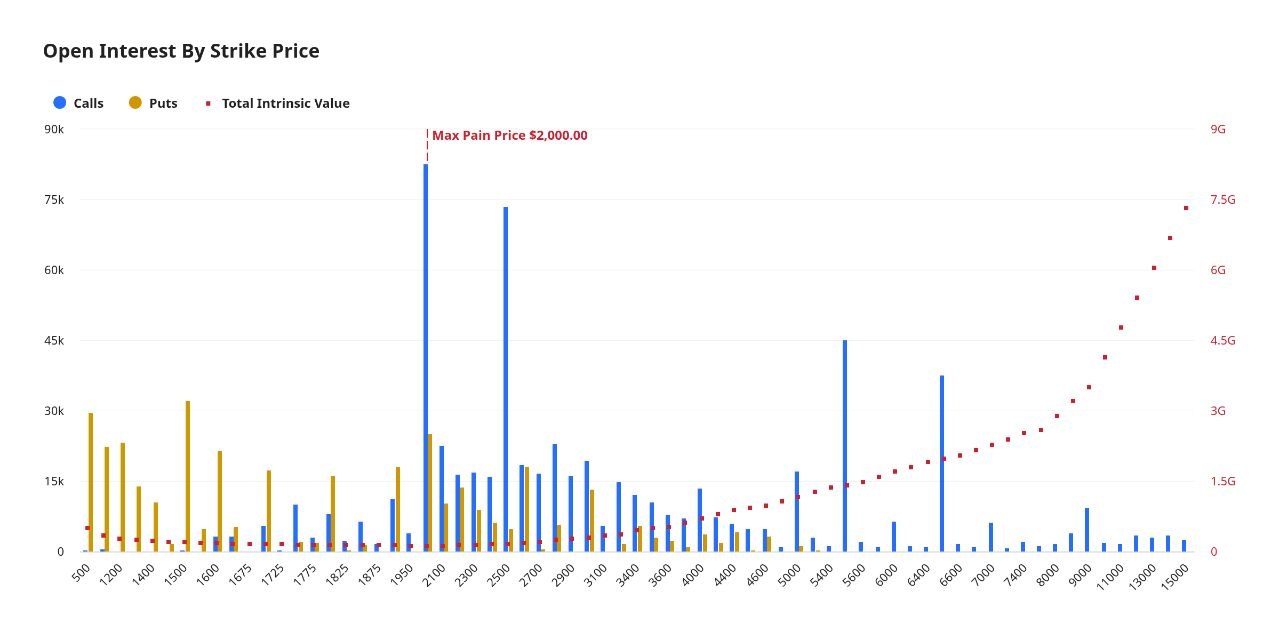Click the 1.5G right axis label

tap(1223, 482)
